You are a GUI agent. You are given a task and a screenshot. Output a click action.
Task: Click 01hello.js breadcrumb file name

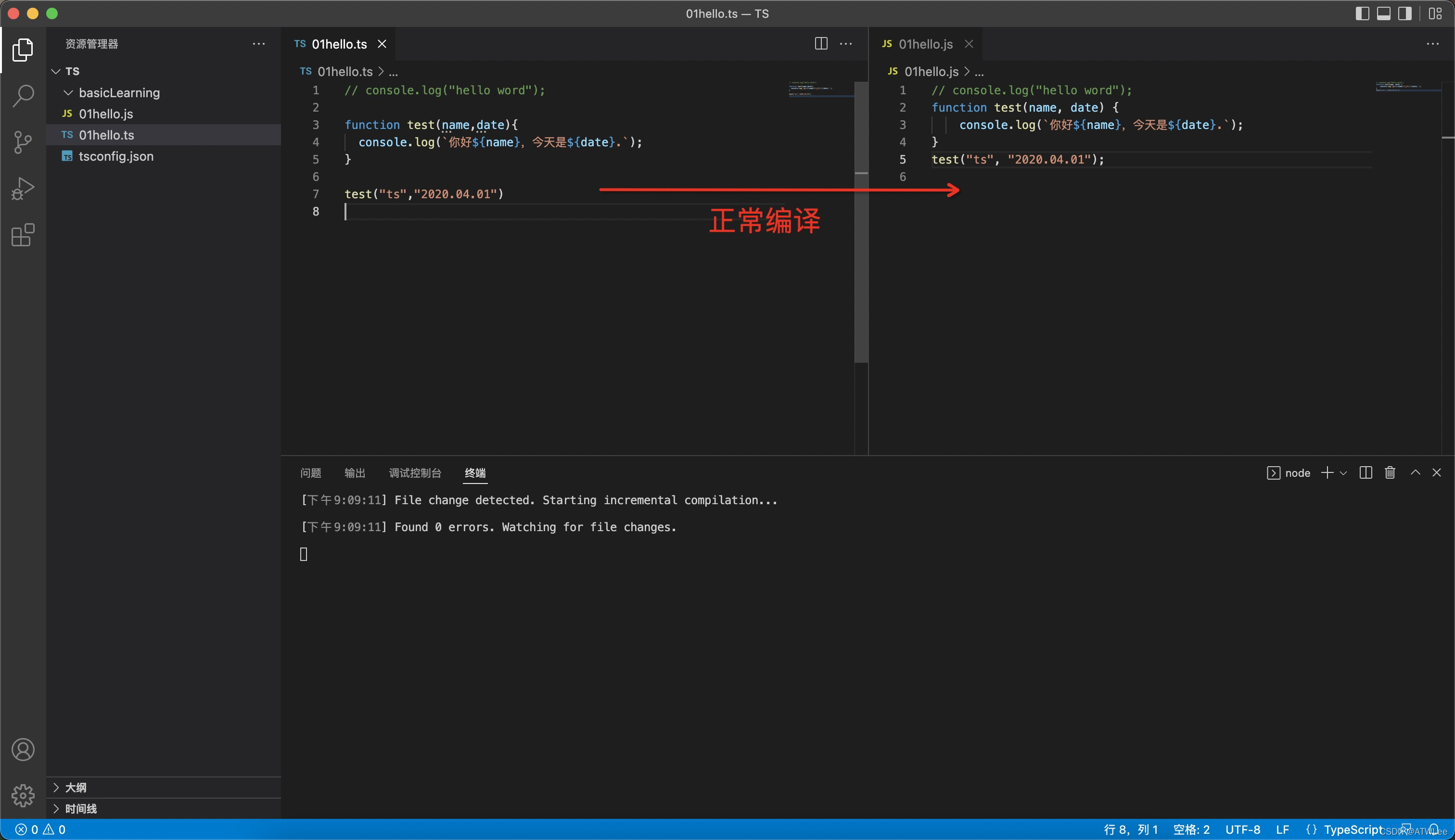[932, 72]
